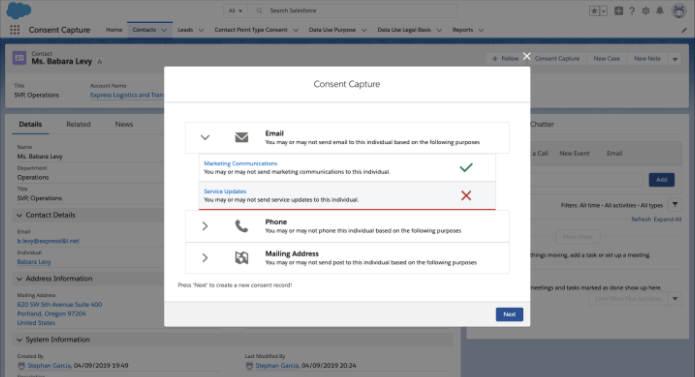The image size is (695, 377).
Task: Open the 620 SW 5th Avenue address link
Action: coord(60,314)
